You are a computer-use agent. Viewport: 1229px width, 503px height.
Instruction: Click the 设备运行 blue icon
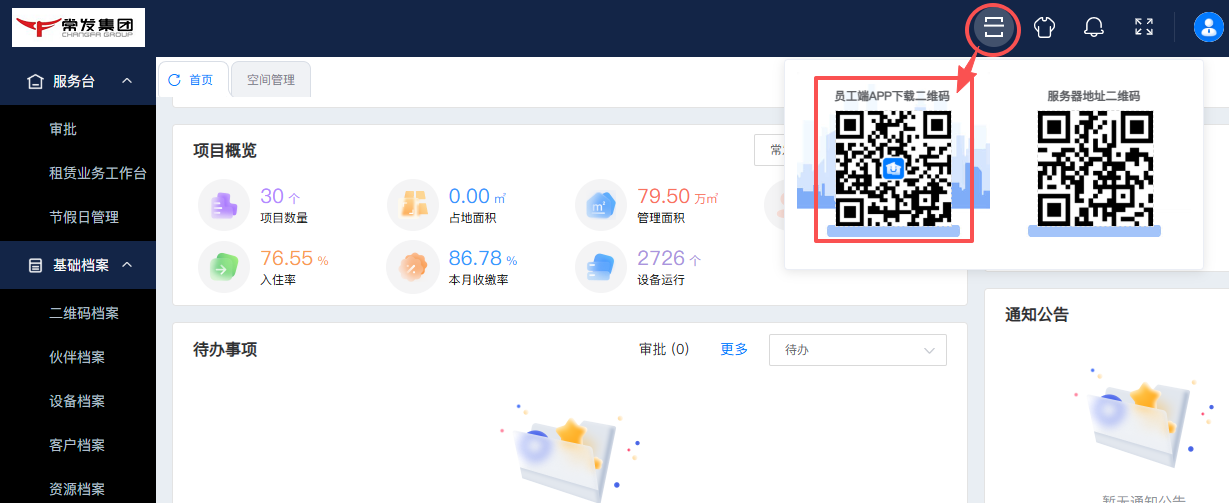[x=600, y=267]
